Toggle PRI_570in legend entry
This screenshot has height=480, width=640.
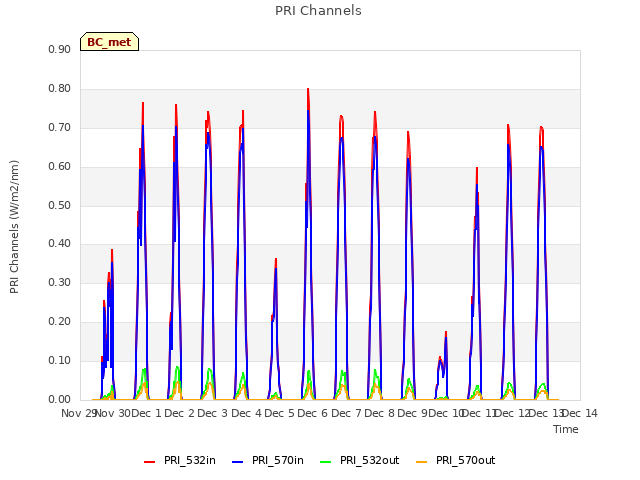(268, 460)
